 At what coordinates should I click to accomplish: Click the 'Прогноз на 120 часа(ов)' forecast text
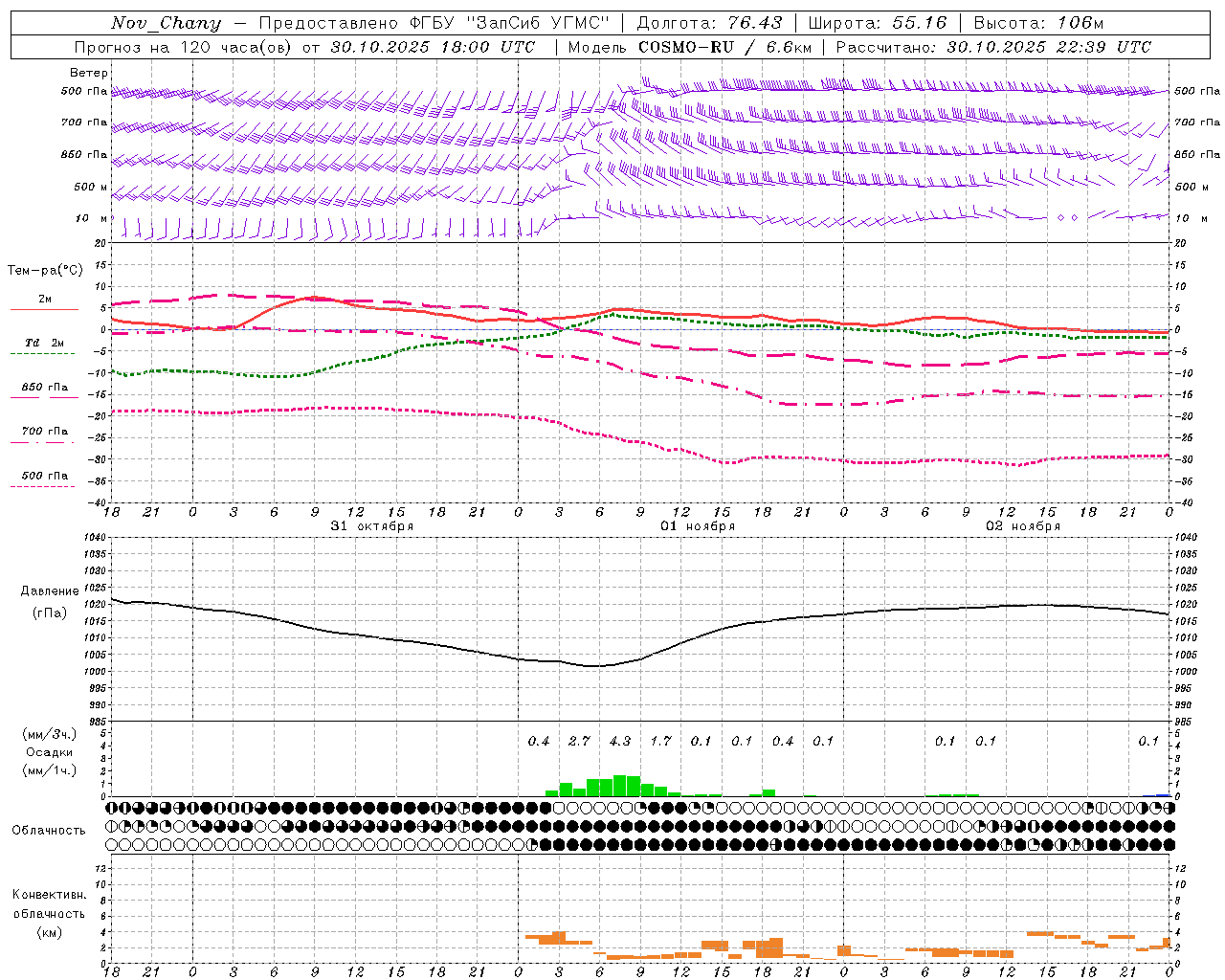pyautogui.click(x=183, y=47)
